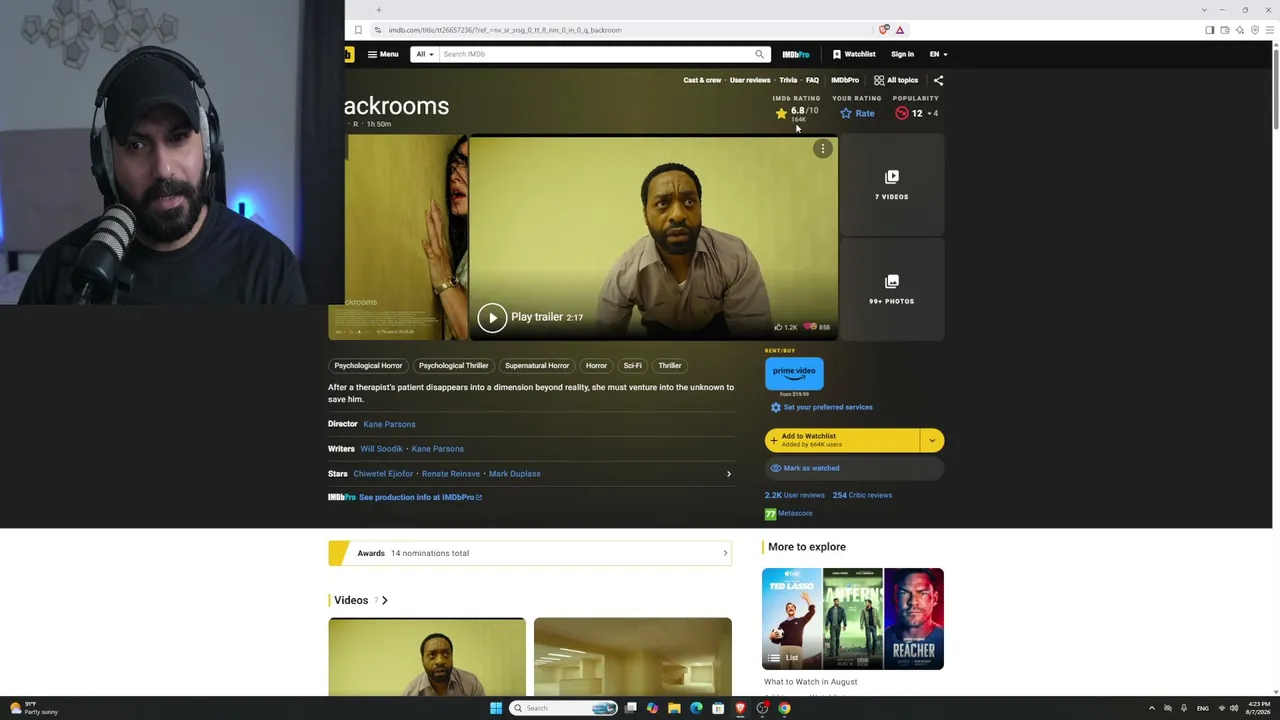This screenshot has height=720, width=1280.
Task: Open the EN language dropdown
Action: tap(938, 54)
